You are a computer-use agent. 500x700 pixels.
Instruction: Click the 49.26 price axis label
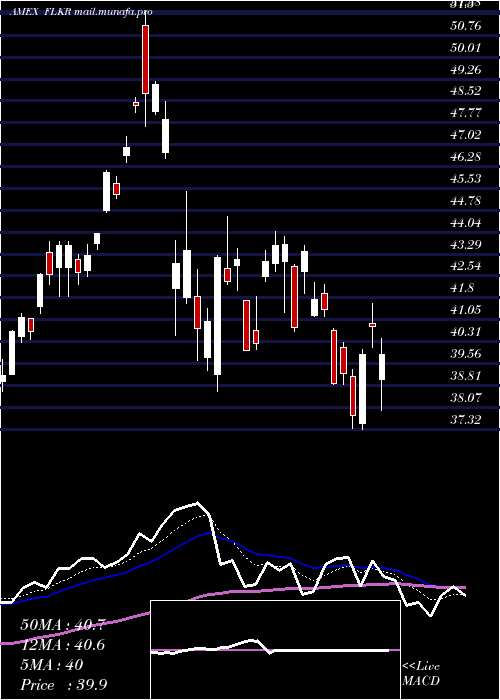pos(466,69)
